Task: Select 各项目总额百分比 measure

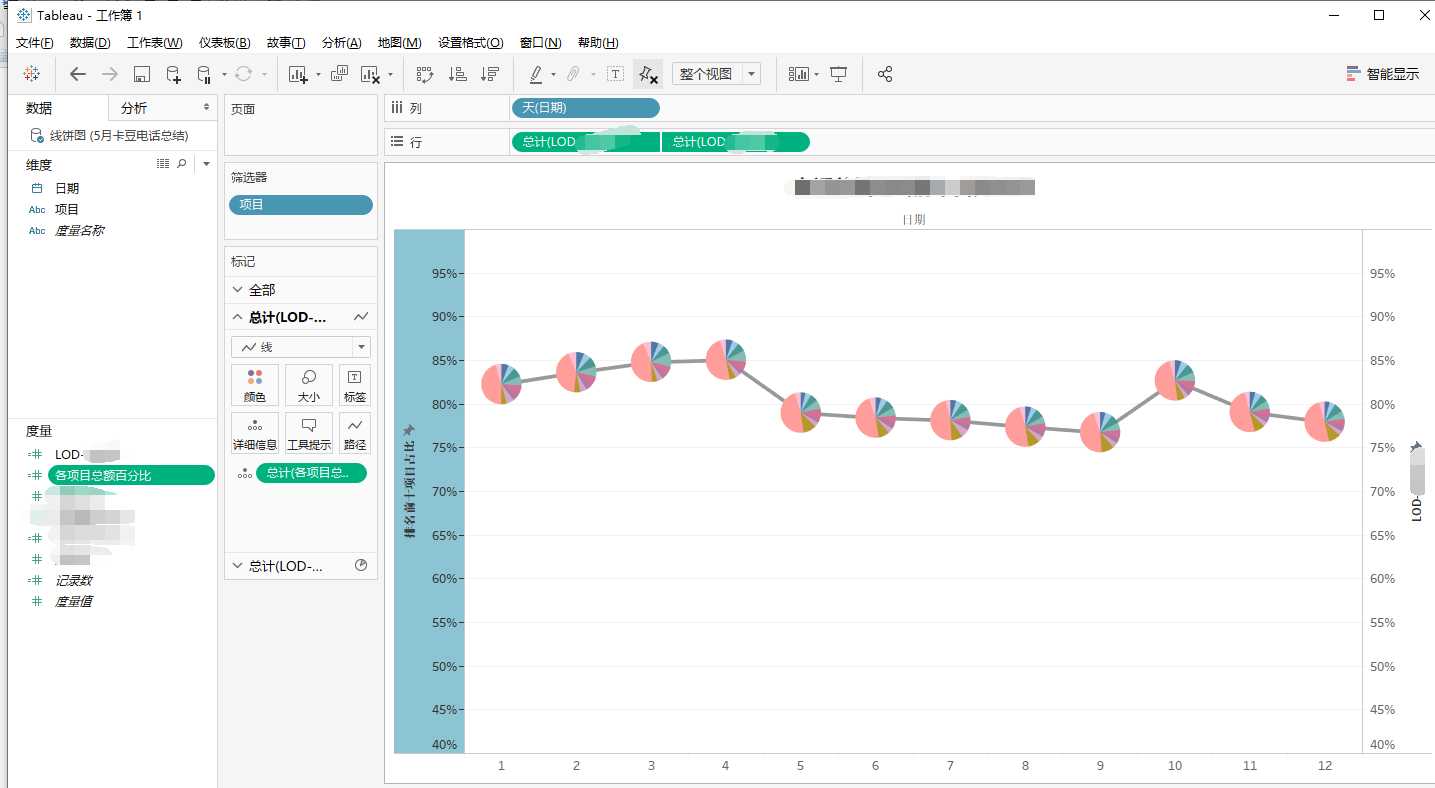Action: click(x=131, y=475)
